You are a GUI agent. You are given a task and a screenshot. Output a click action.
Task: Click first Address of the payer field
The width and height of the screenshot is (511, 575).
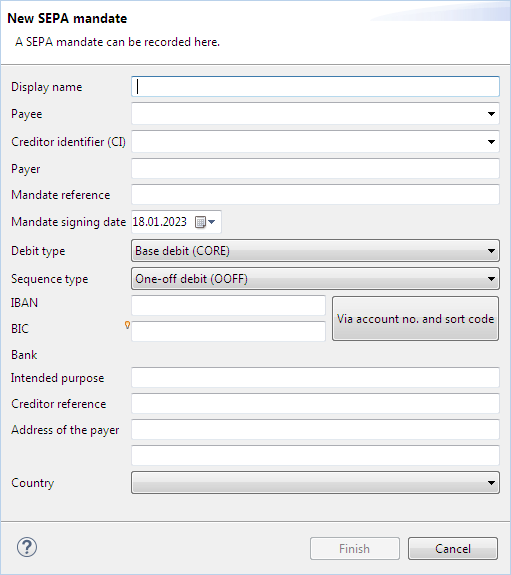(315, 429)
